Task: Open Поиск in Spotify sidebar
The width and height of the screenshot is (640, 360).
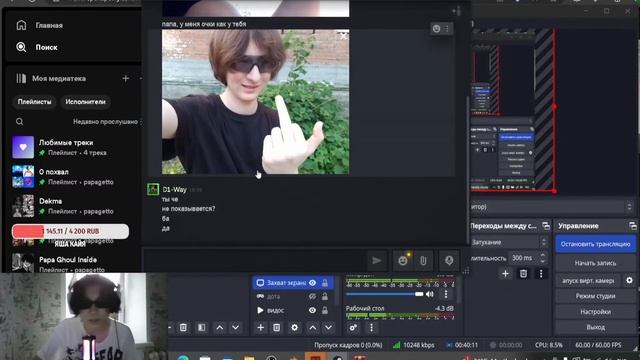Action: pyautogui.click(x=37, y=47)
